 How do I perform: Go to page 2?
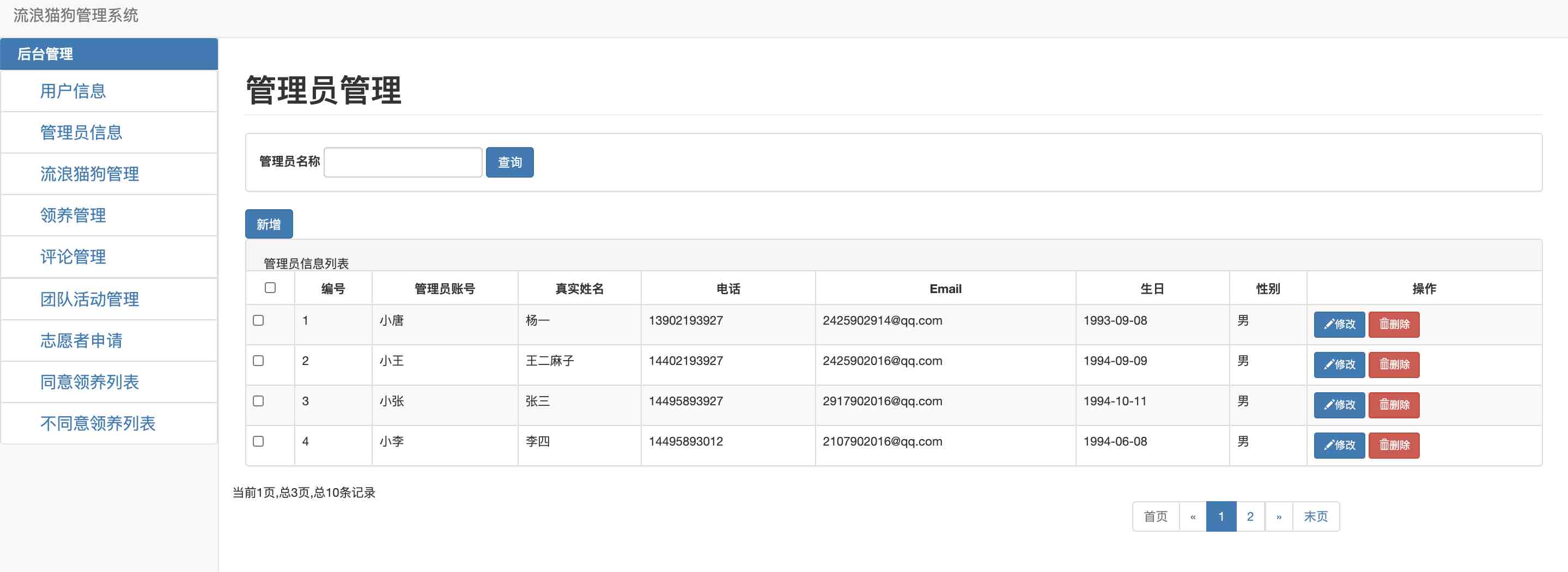(1250, 516)
